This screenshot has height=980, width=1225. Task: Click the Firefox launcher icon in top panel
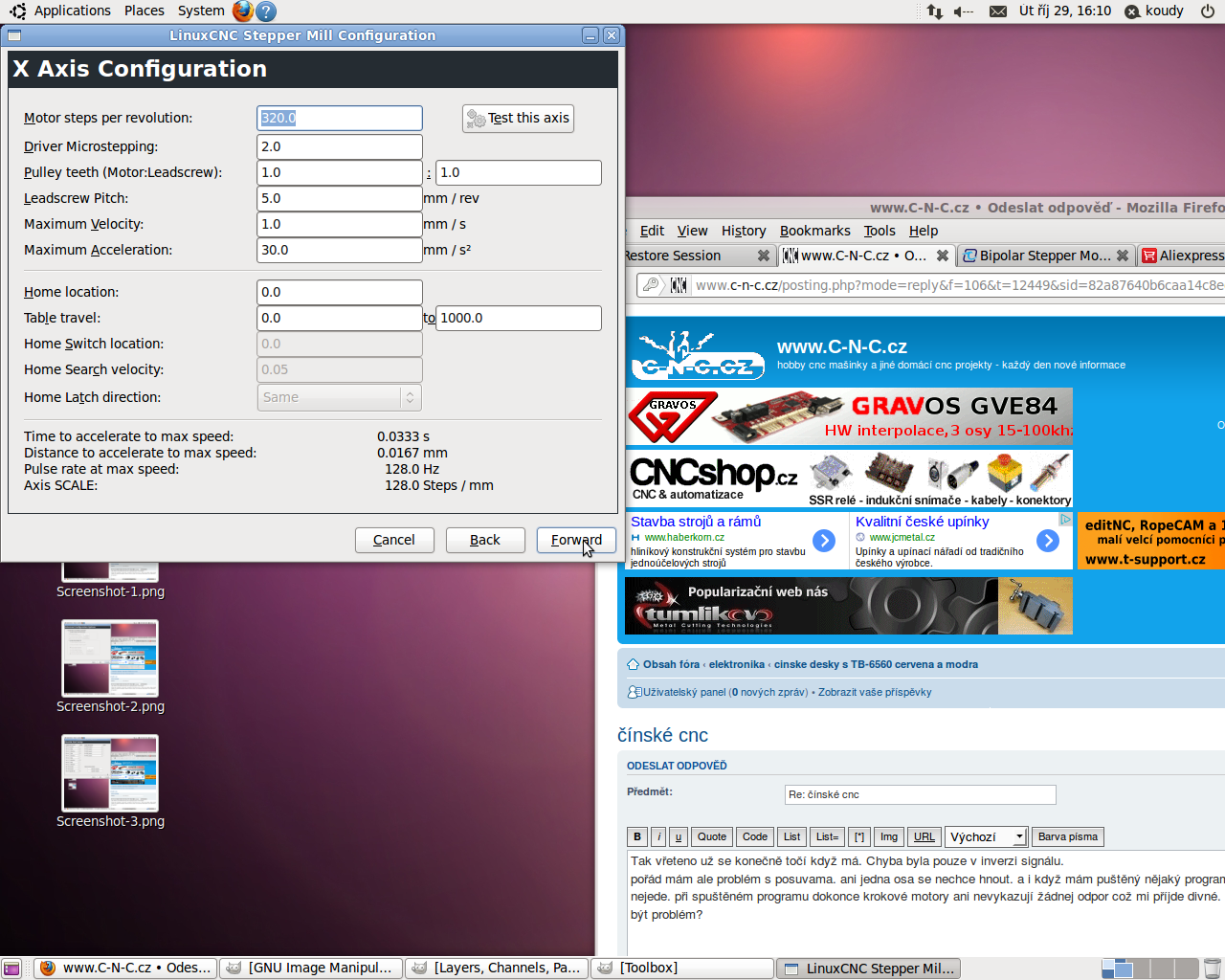(243, 11)
